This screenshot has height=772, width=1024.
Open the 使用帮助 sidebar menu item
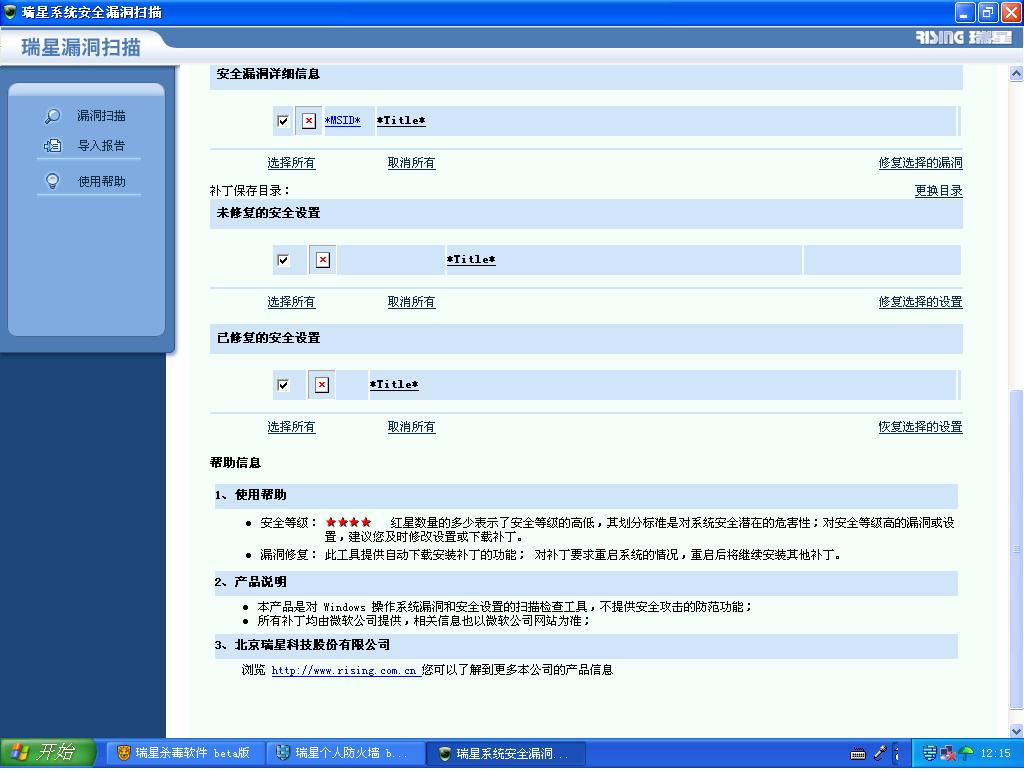click(x=101, y=182)
